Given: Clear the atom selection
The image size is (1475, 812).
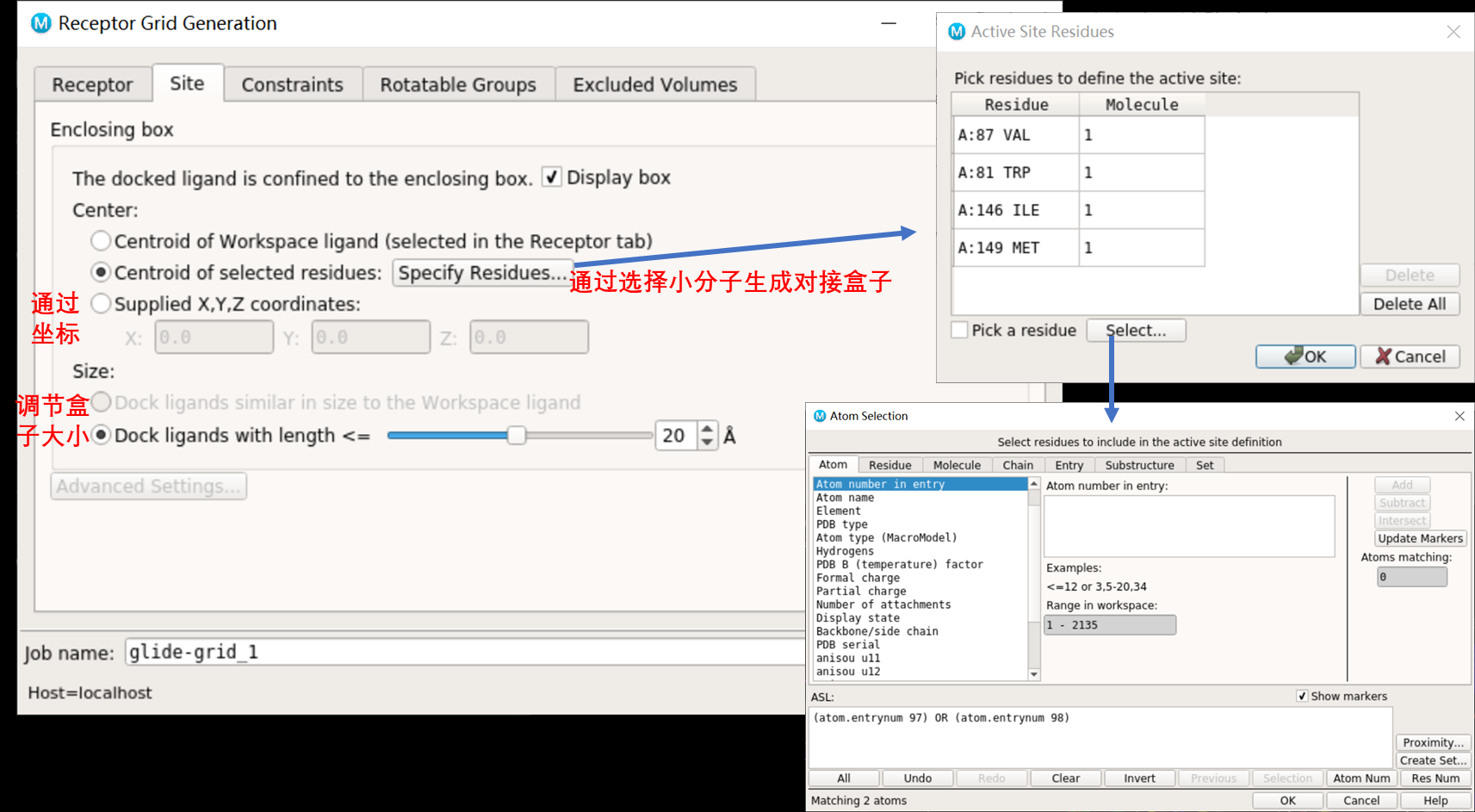Looking at the screenshot, I should click(1065, 778).
